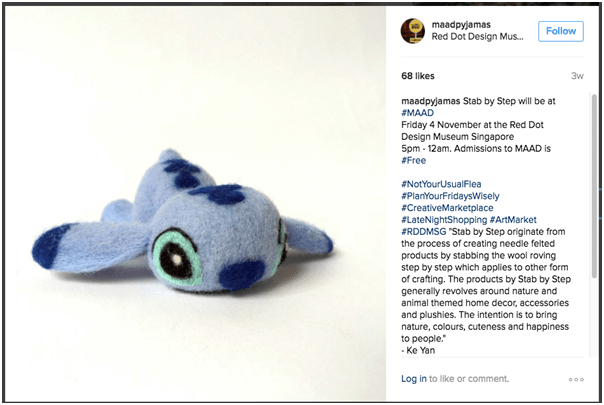Open the #MAAD hashtag
The width and height of the screenshot is (604, 405).
[418, 113]
